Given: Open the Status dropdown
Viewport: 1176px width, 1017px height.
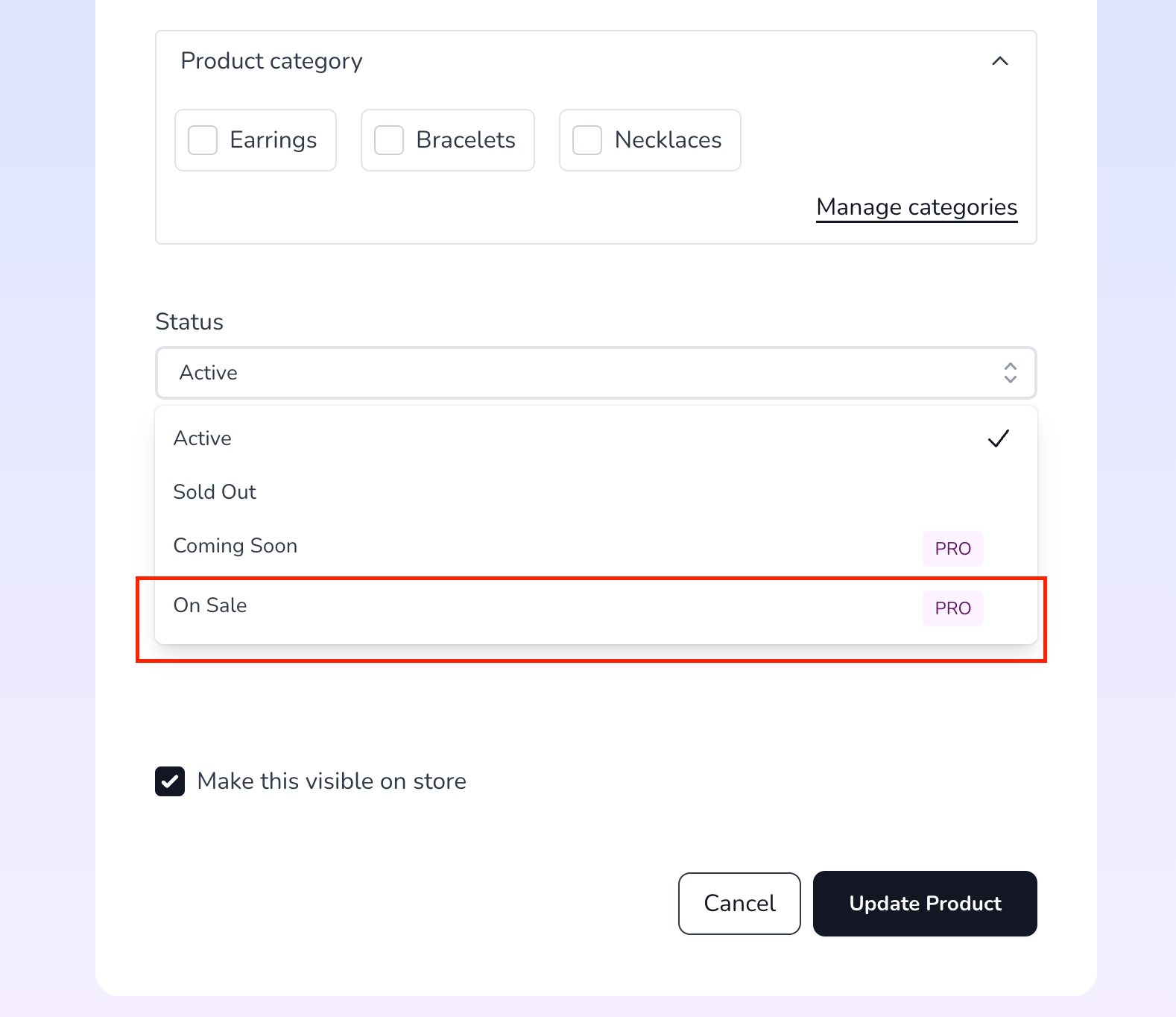Looking at the screenshot, I should [595, 373].
